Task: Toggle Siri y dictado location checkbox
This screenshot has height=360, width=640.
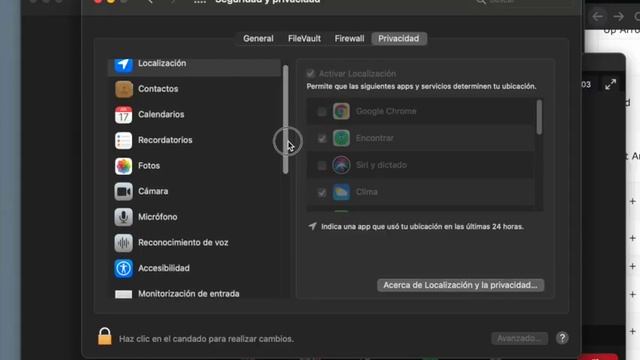Action: tap(322, 165)
